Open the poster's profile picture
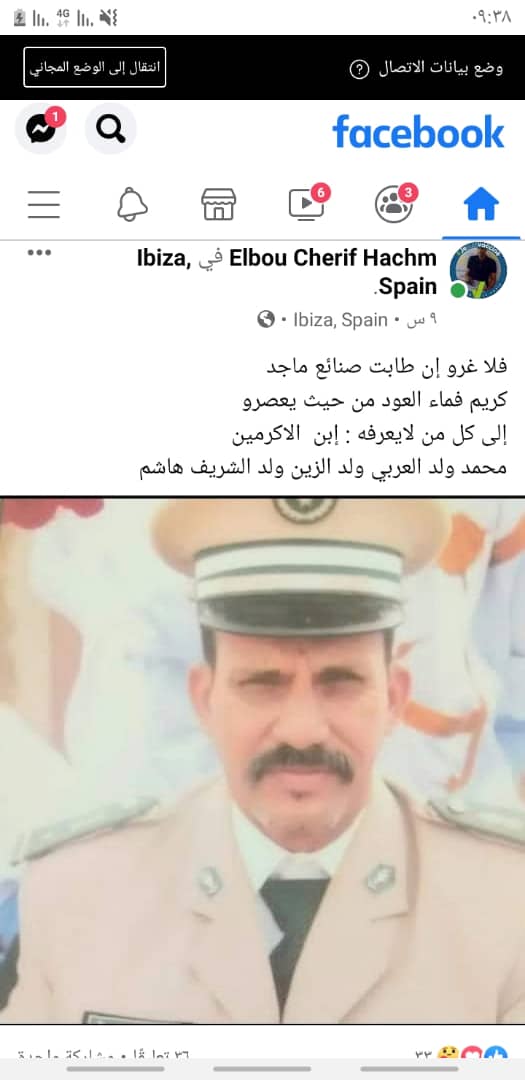This screenshot has height=1080, width=525. coord(478,271)
